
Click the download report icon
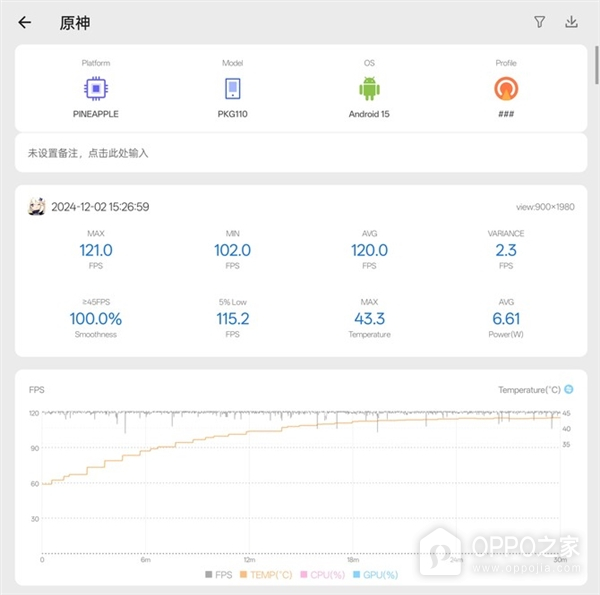[x=571, y=22]
